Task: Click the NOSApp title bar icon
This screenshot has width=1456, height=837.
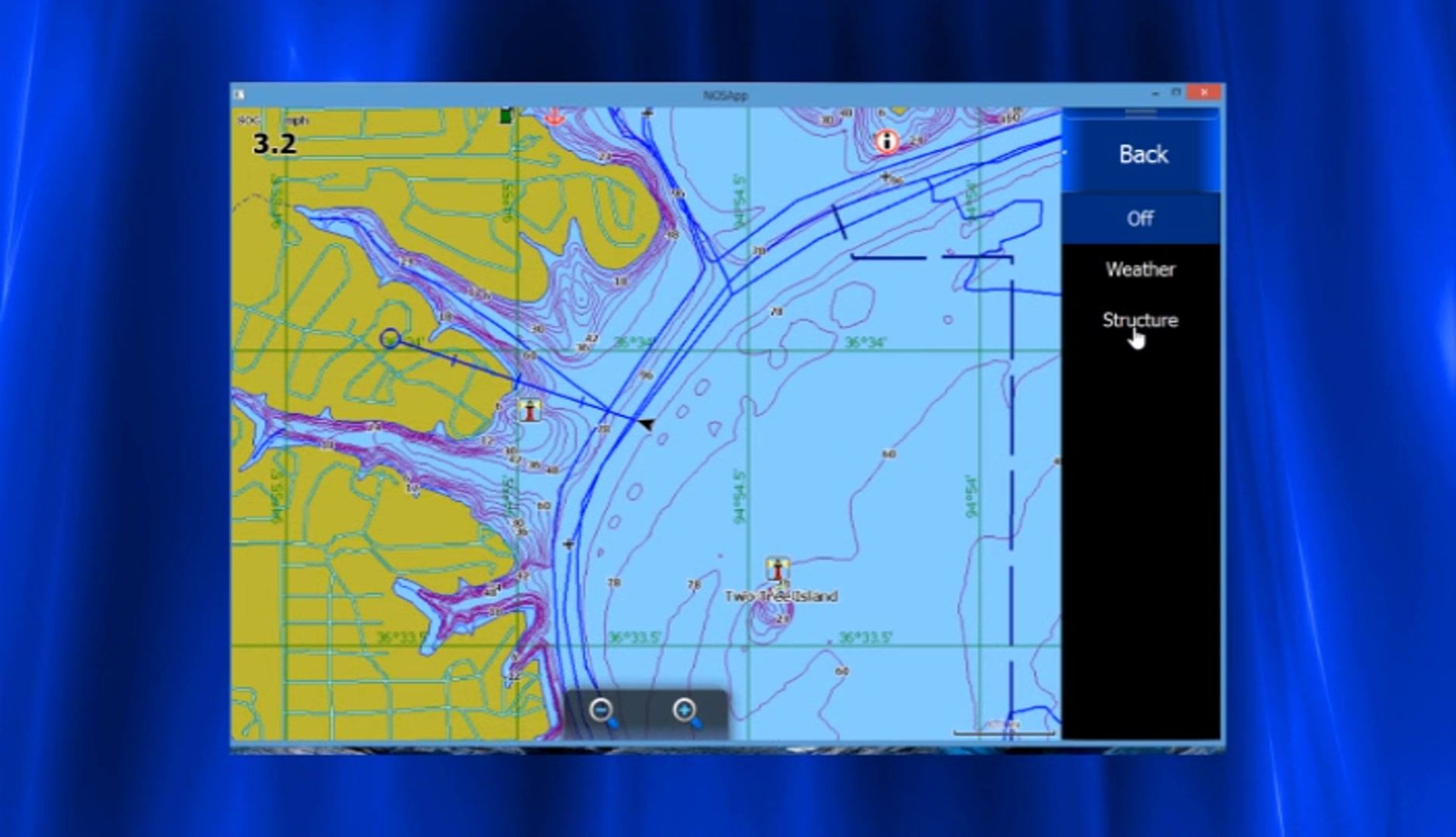Action: tap(240, 95)
